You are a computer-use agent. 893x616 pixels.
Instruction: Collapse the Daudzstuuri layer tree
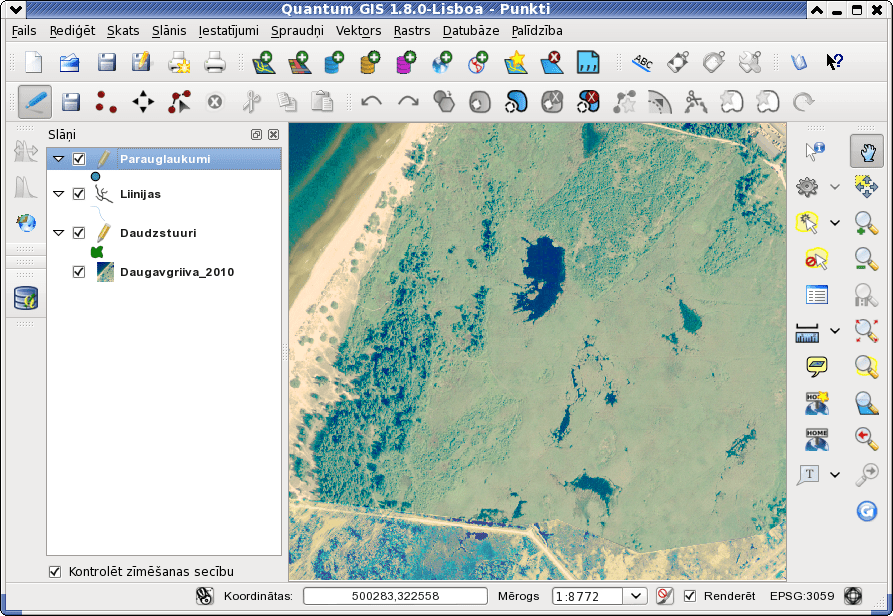tap(59, 233)
